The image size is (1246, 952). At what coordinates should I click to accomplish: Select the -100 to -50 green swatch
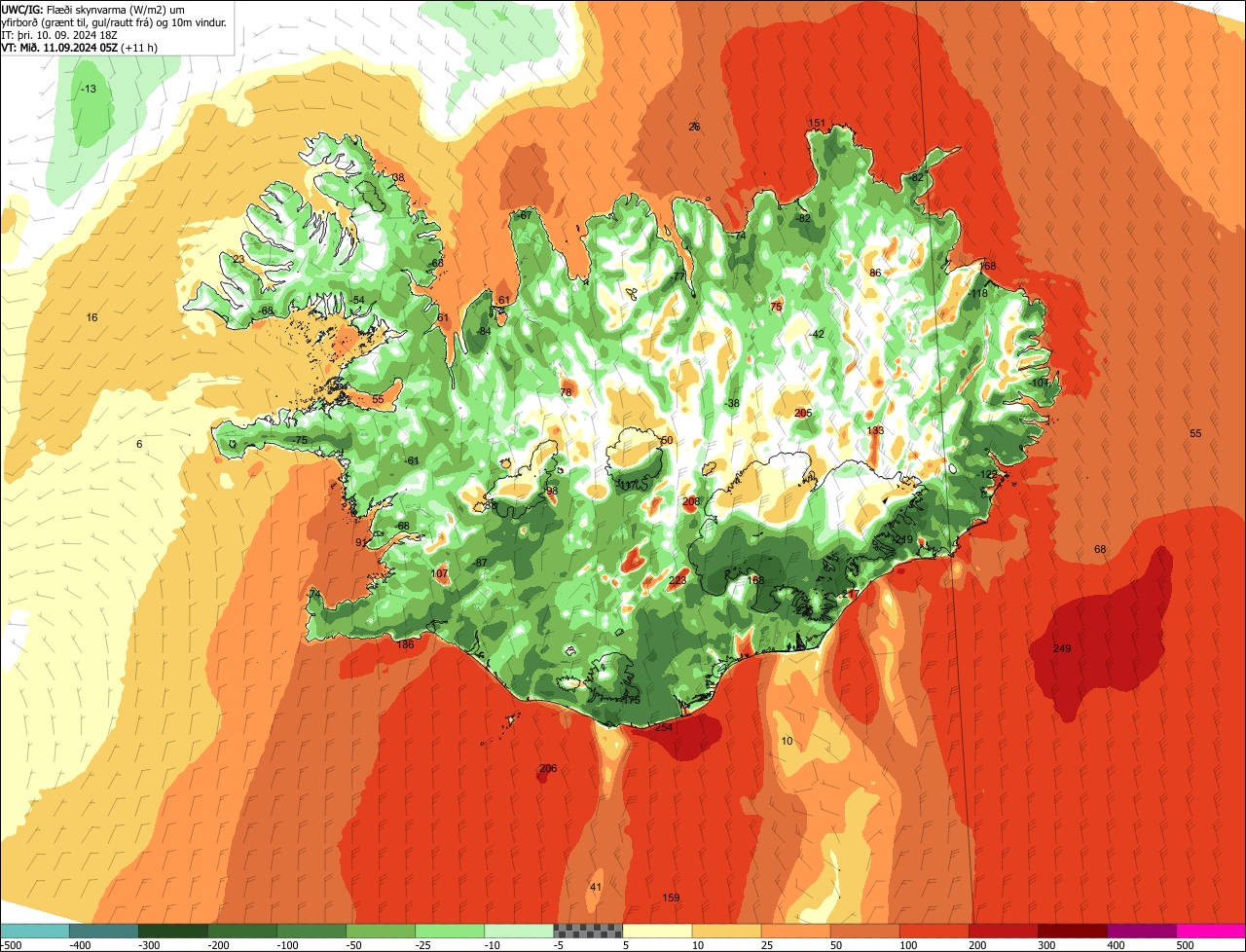pos(311,931)
